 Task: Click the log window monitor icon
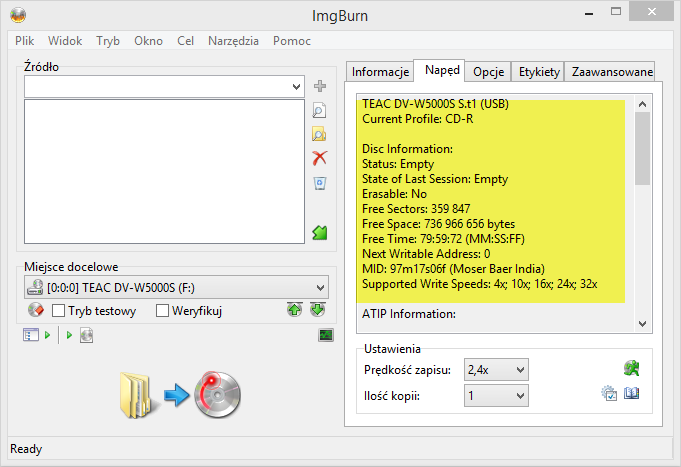tap(326, 335)
